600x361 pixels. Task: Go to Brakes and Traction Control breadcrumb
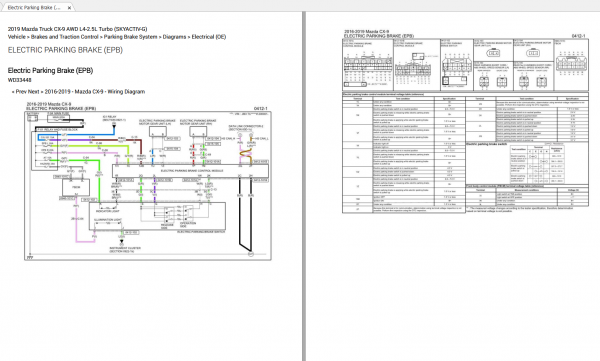pos(65,37)
